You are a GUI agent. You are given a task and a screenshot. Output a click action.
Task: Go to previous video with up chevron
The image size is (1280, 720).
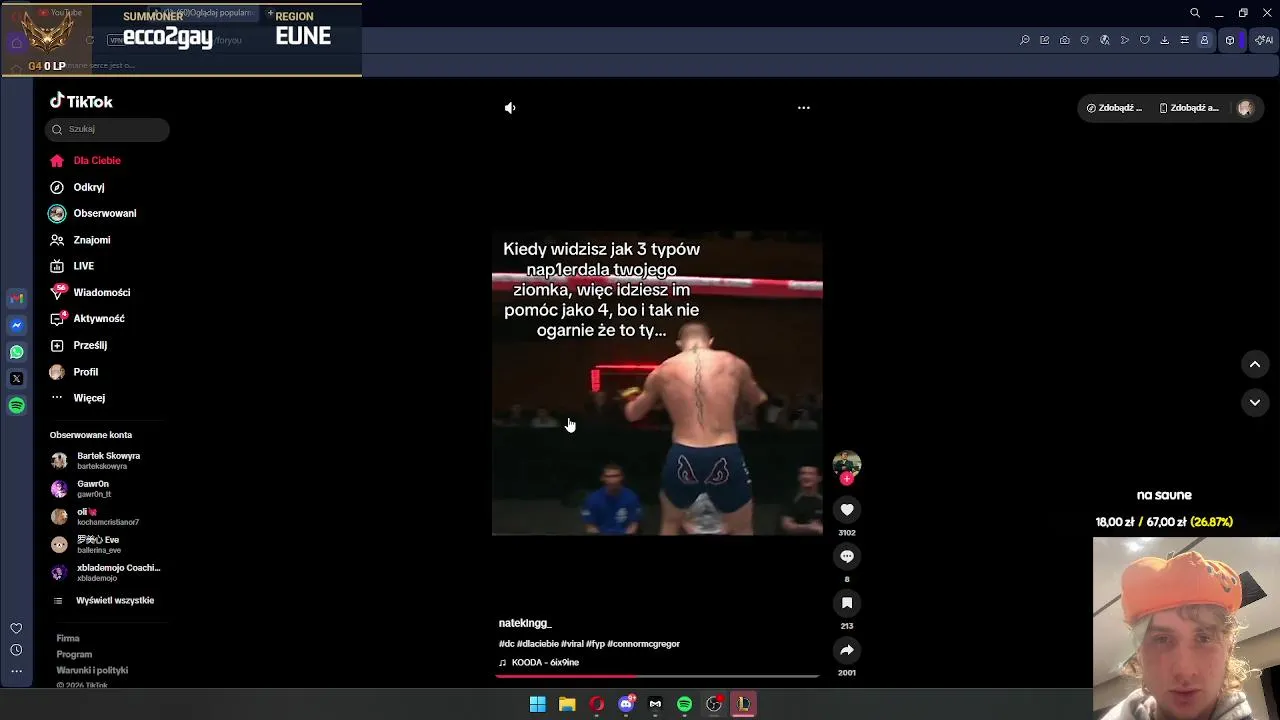tap(1255, 364)
